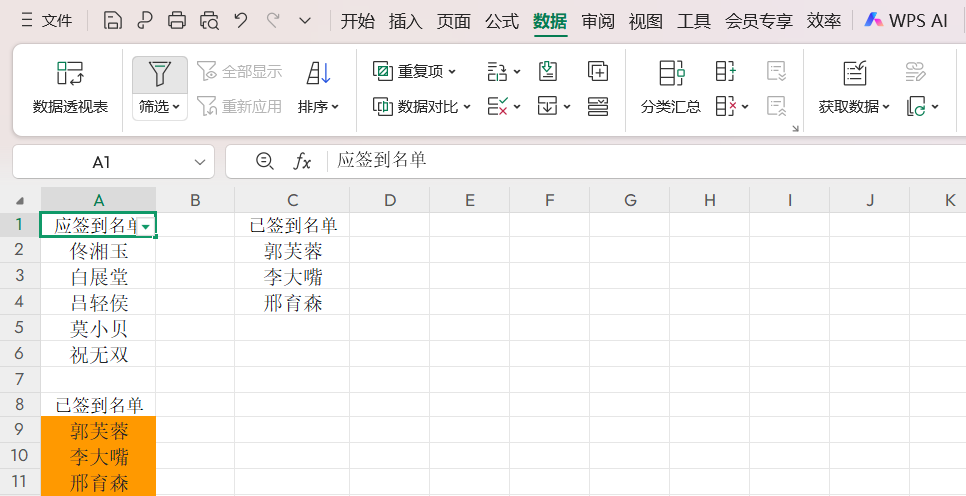Select orange-filled cell containing 郭芙蓉

pyautogui.click(x=99, y=431)
